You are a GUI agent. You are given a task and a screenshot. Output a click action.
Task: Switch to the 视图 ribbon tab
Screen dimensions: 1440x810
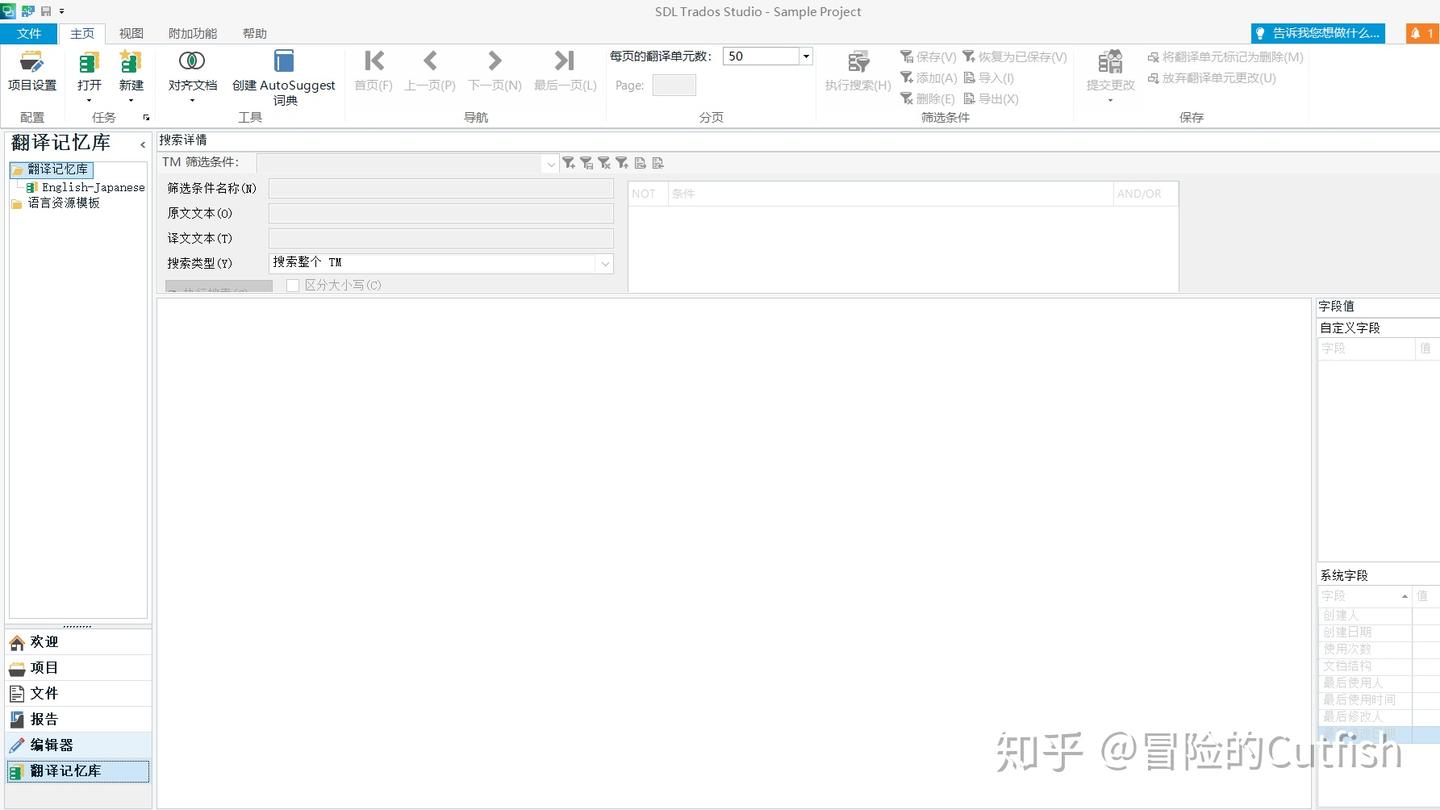point(131,33)
